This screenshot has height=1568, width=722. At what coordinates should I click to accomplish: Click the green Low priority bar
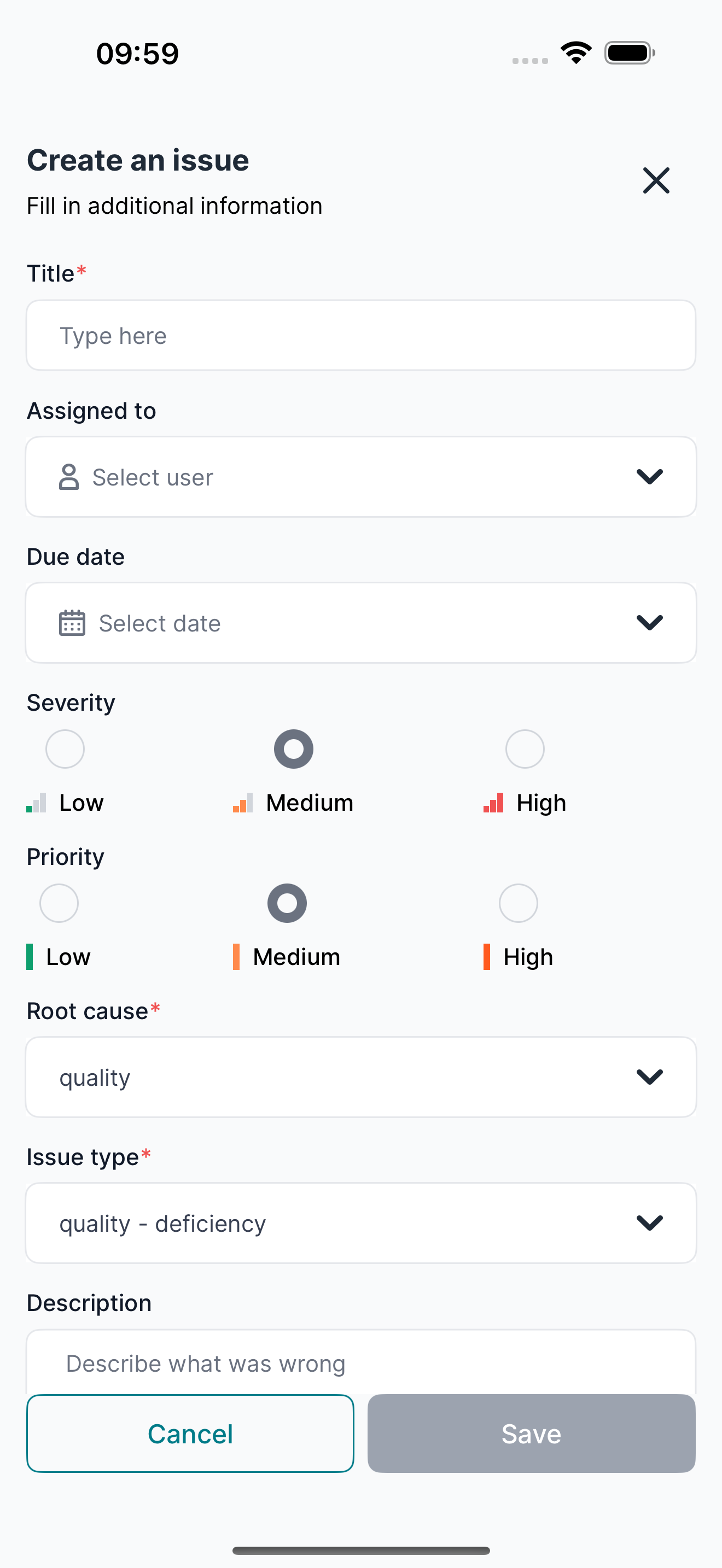click(30, 956)
